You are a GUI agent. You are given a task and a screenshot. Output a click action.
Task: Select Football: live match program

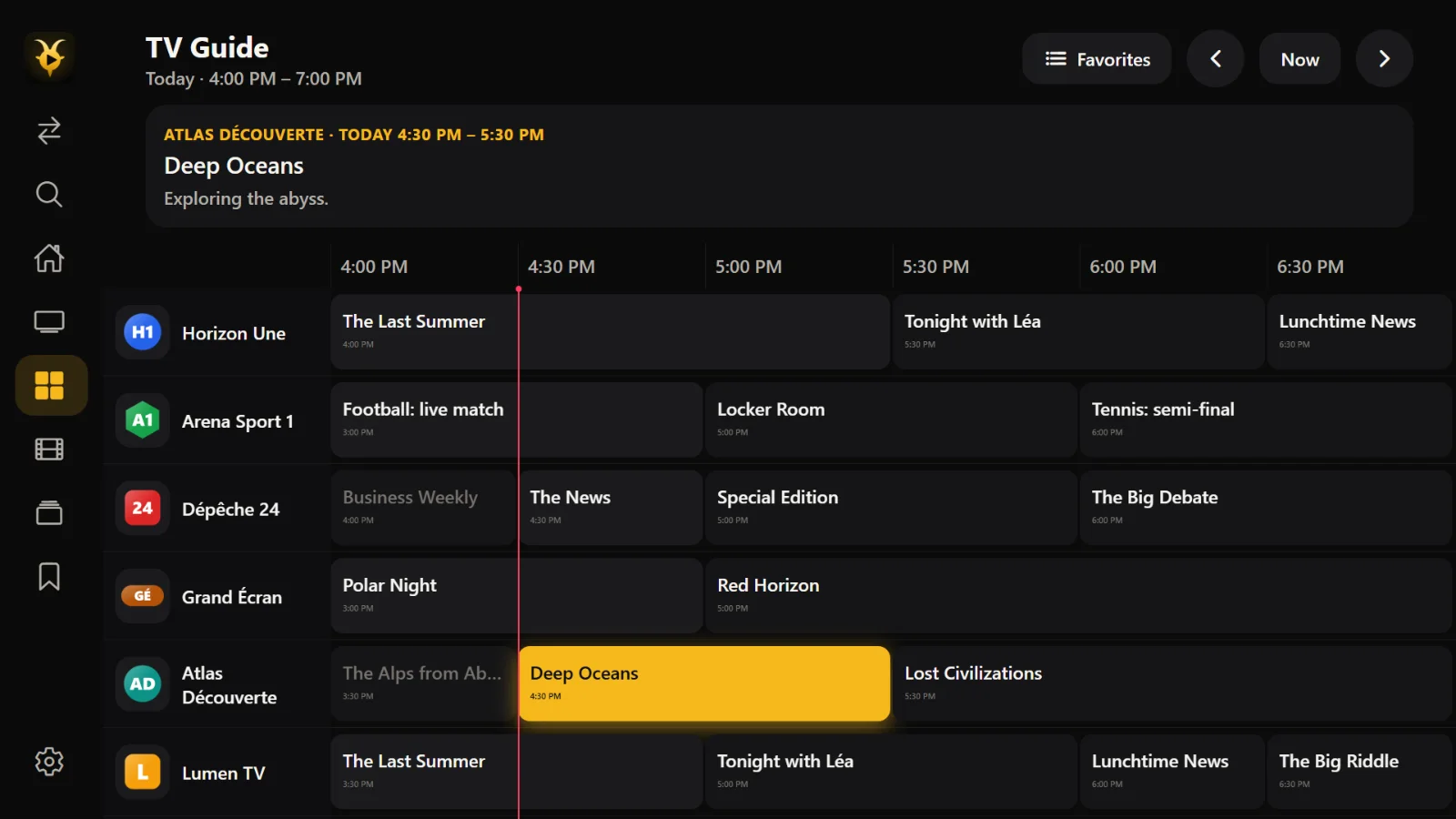coord(517,420)
